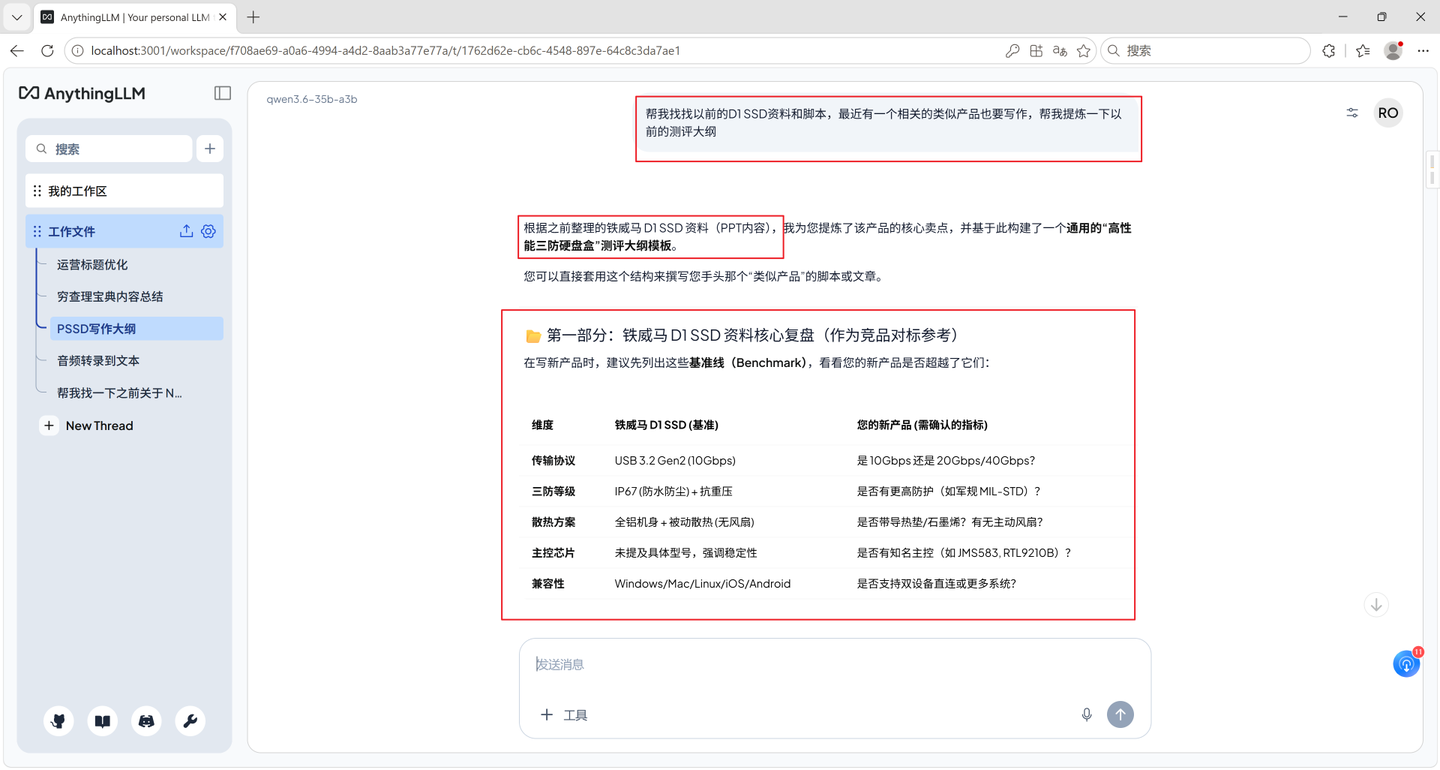The image size is (1440, 770).
Task: Click the sidebar 搜索 input field
Action: [109, 149]
